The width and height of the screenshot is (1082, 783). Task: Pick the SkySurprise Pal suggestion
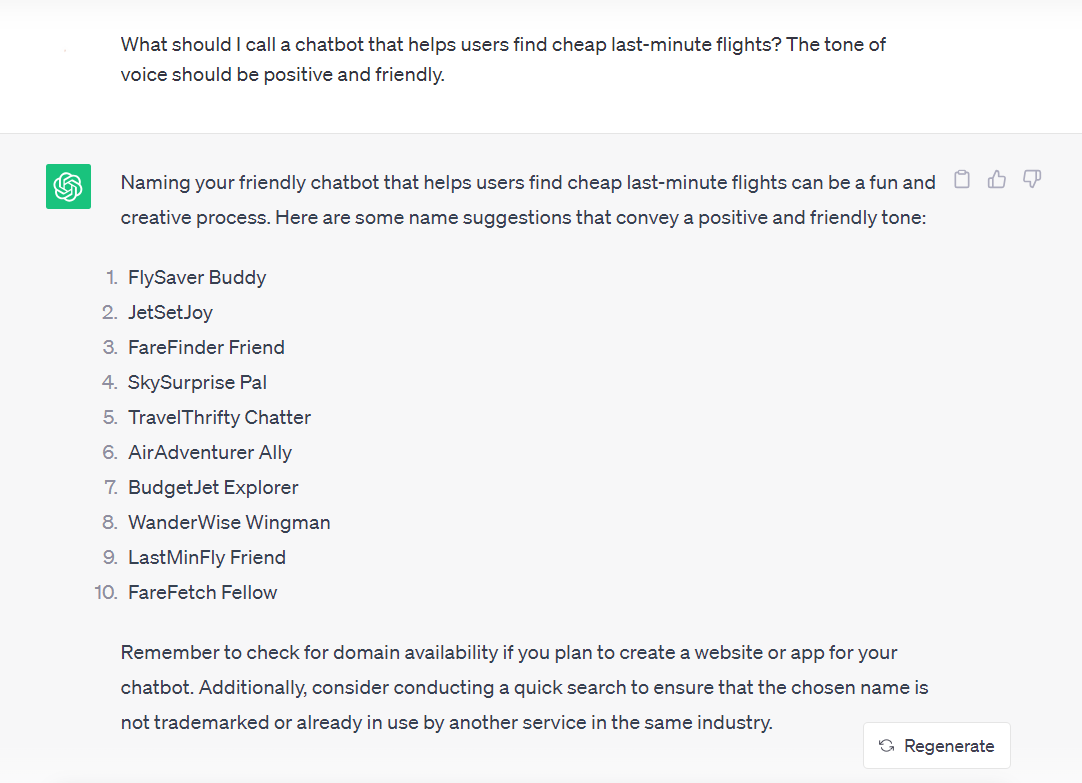(197, 382)
